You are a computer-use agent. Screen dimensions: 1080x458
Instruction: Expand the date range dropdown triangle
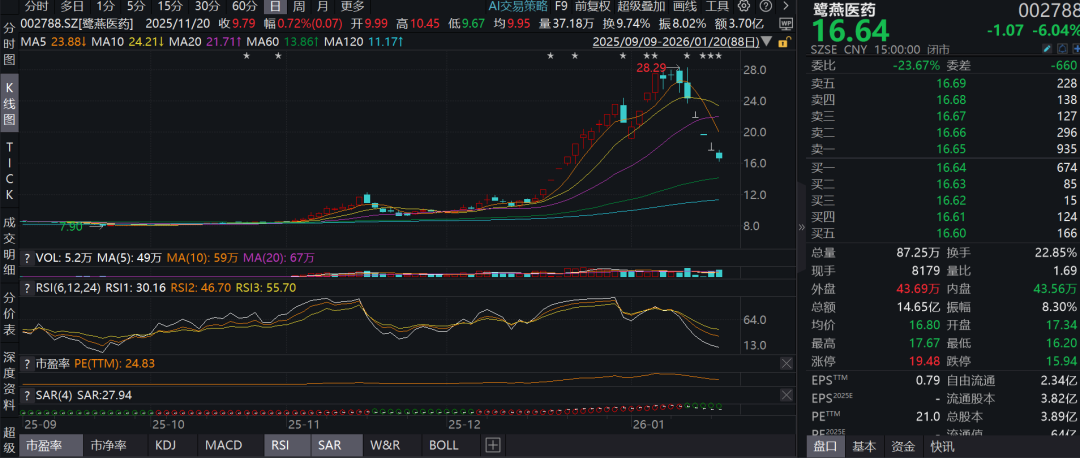(x=766, y=42)
